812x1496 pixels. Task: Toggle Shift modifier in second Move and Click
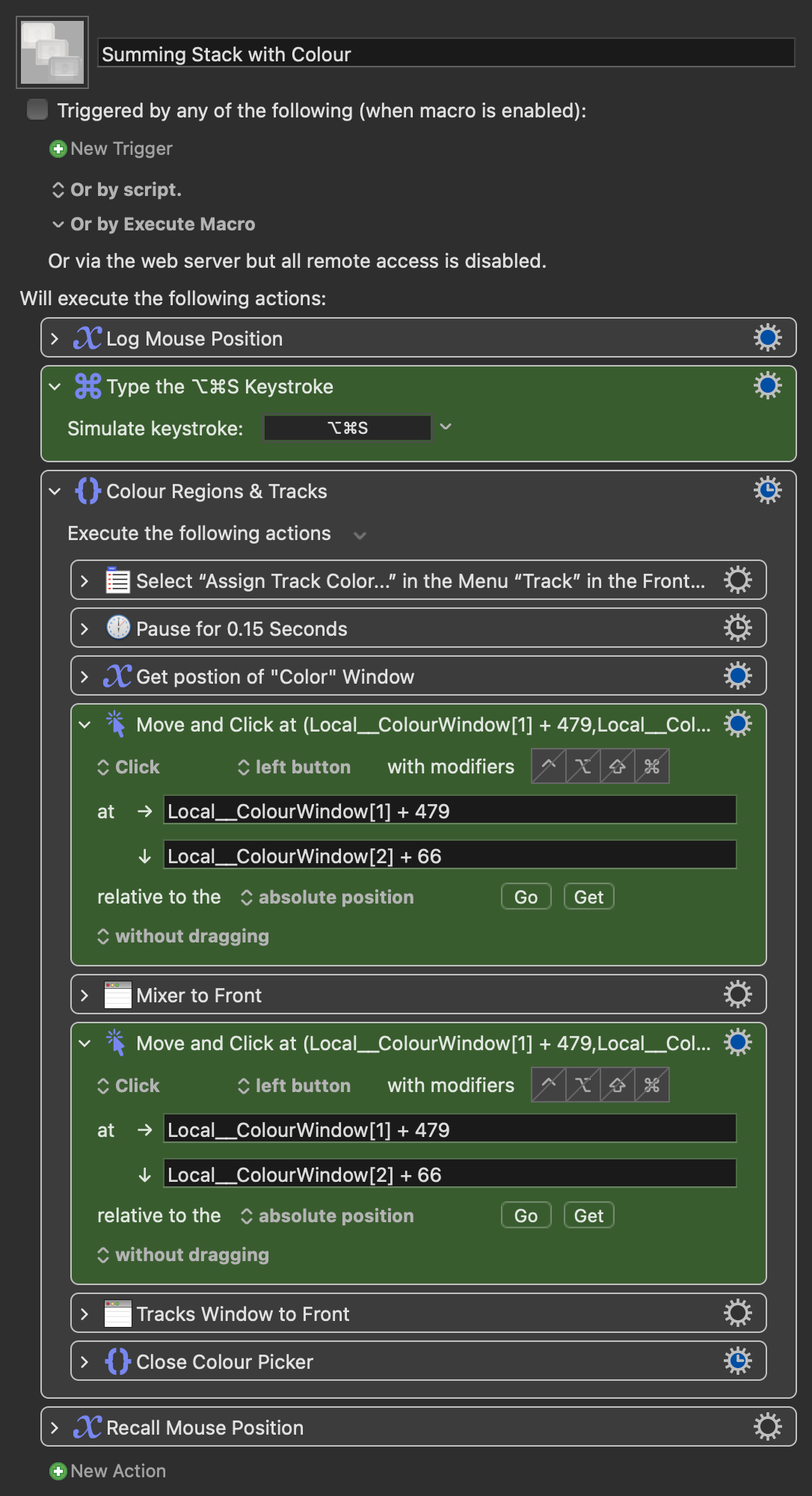coord(618,1085)
